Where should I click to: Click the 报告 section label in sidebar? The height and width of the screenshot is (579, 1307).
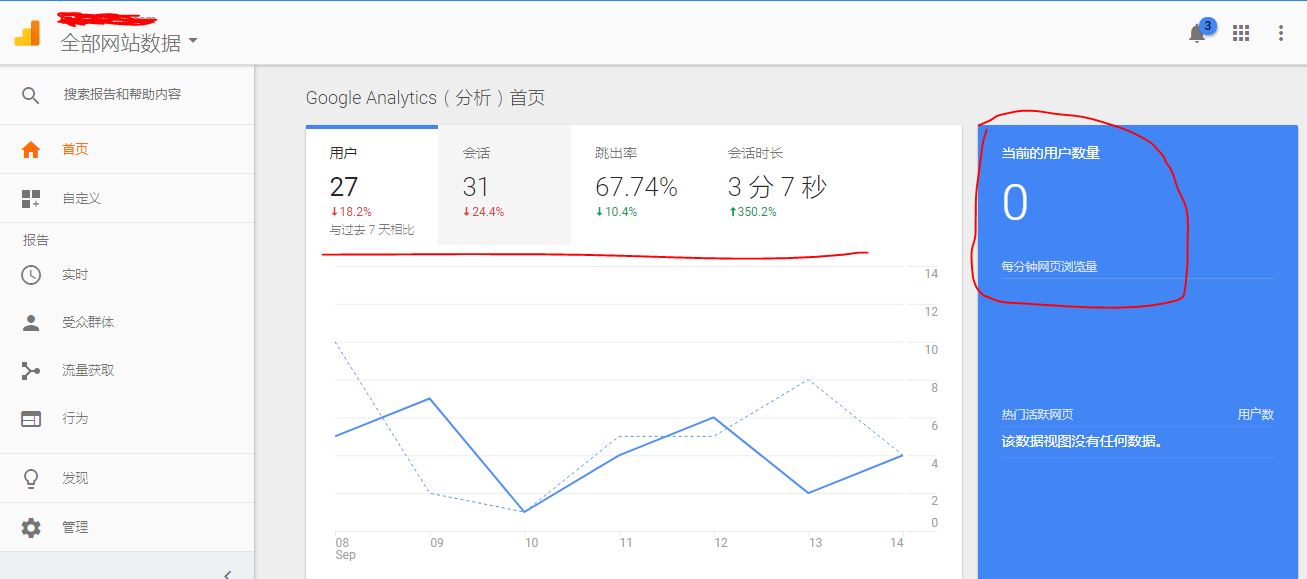point(36,240)
